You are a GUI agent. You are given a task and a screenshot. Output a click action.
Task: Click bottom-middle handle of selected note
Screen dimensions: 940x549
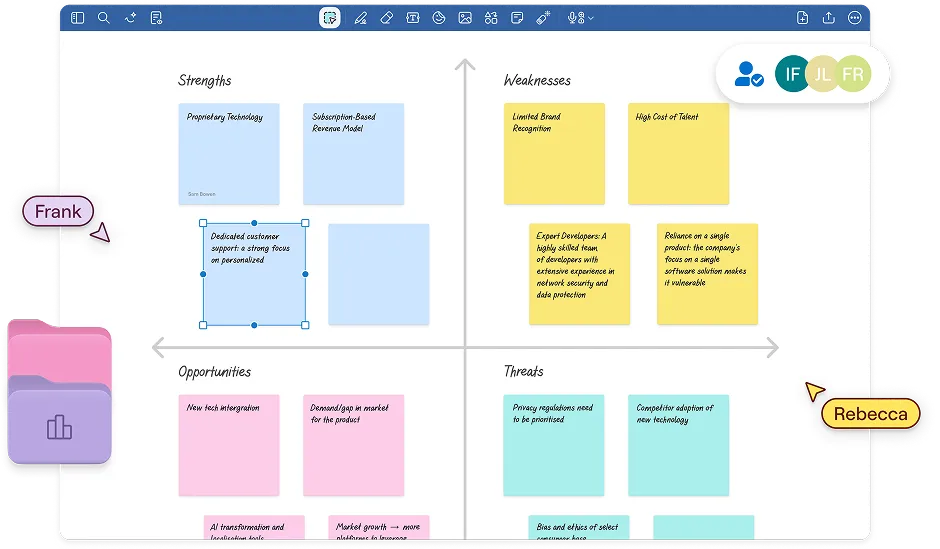click(254, 325)
